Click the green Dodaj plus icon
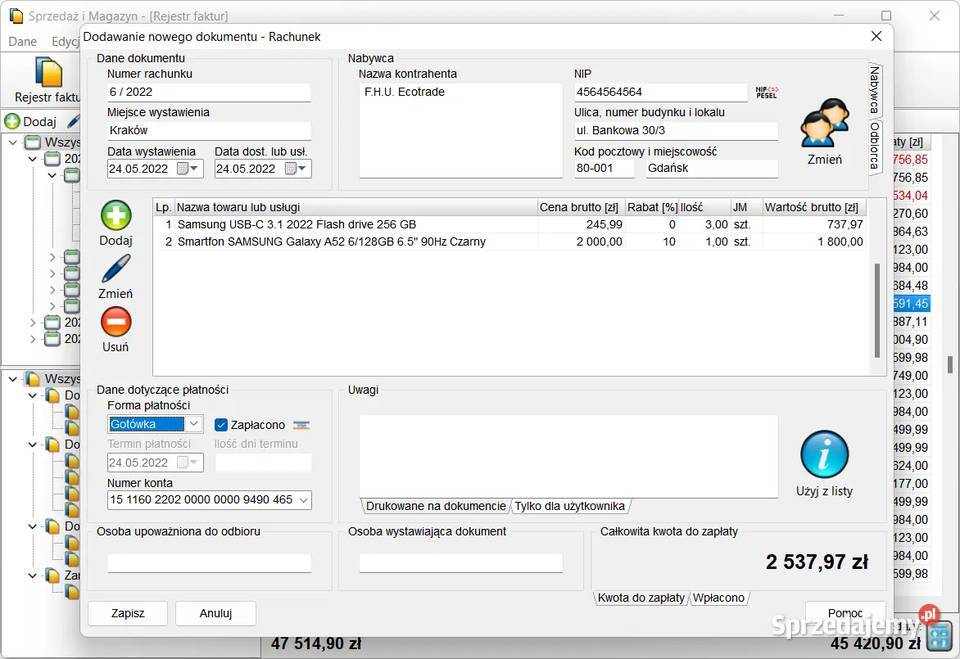Image resolution: width=960 pixels, height=659 pixels. (116, 216)
